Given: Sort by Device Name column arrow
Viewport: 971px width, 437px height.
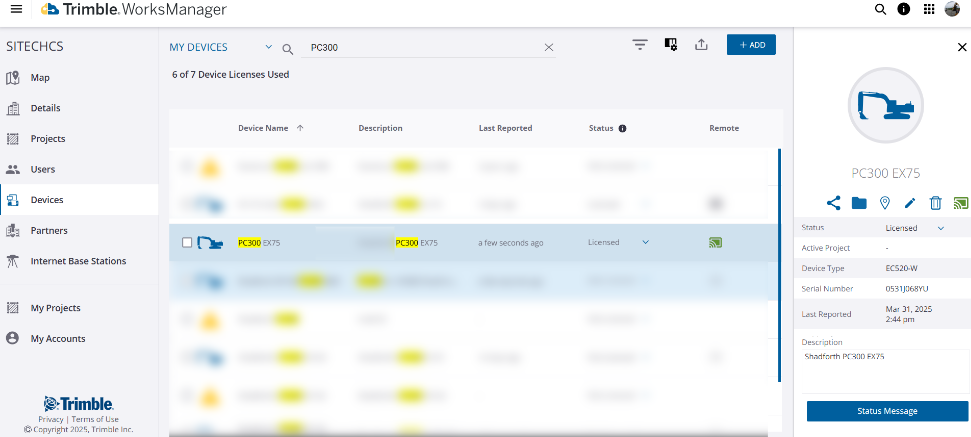Looking at the screenshot, I should (300, 128).
